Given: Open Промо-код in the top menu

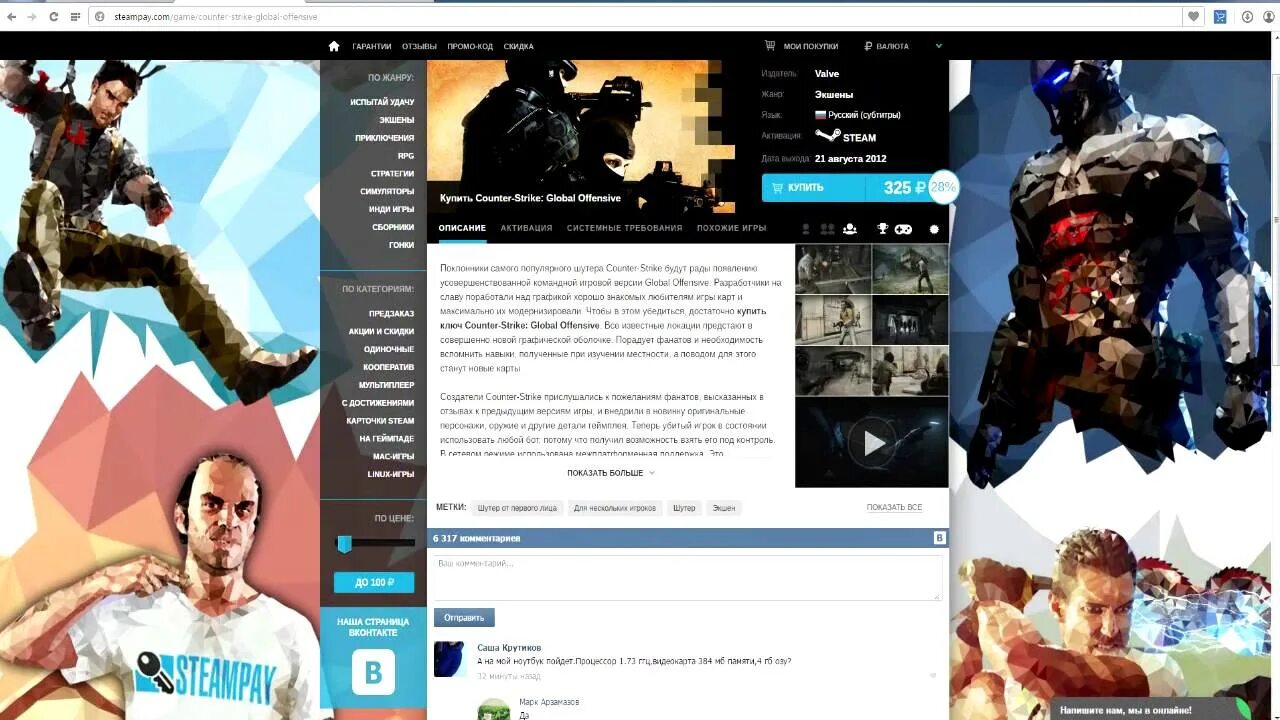Looking at the screenshot, I should pyautogui.click(x=470, y=46).
